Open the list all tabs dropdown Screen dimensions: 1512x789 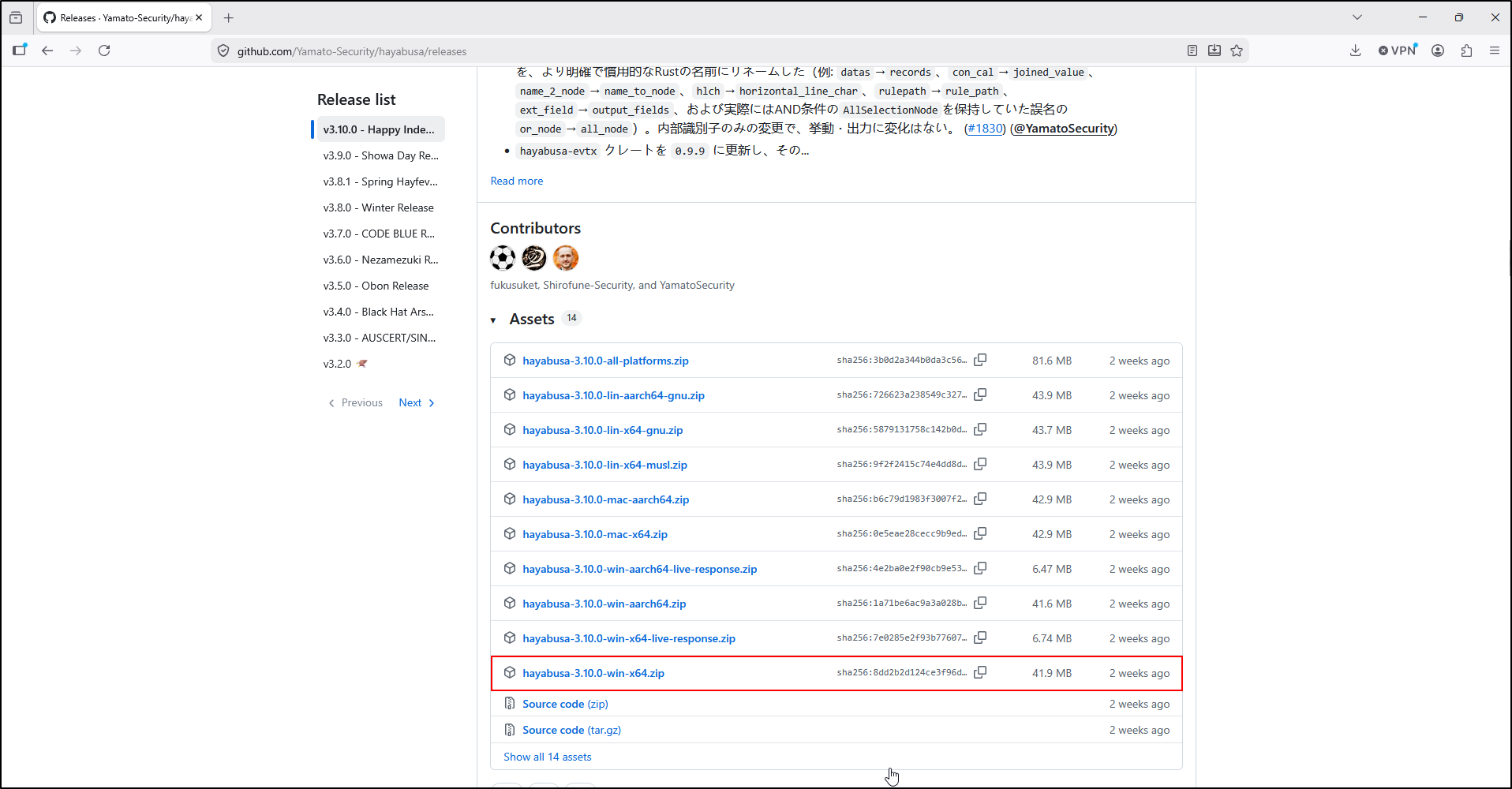[x=1357, y=17]
